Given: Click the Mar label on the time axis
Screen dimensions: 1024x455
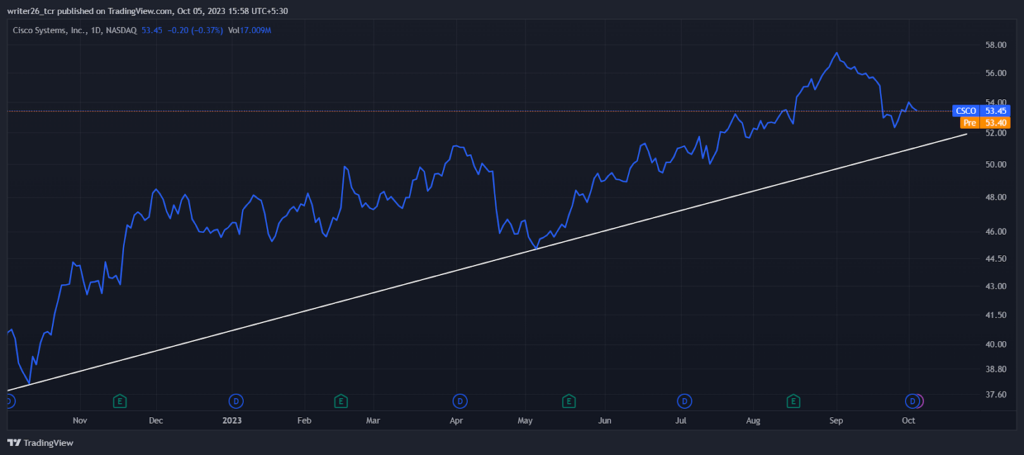Looking at the screenshot, I should point(373,421).
